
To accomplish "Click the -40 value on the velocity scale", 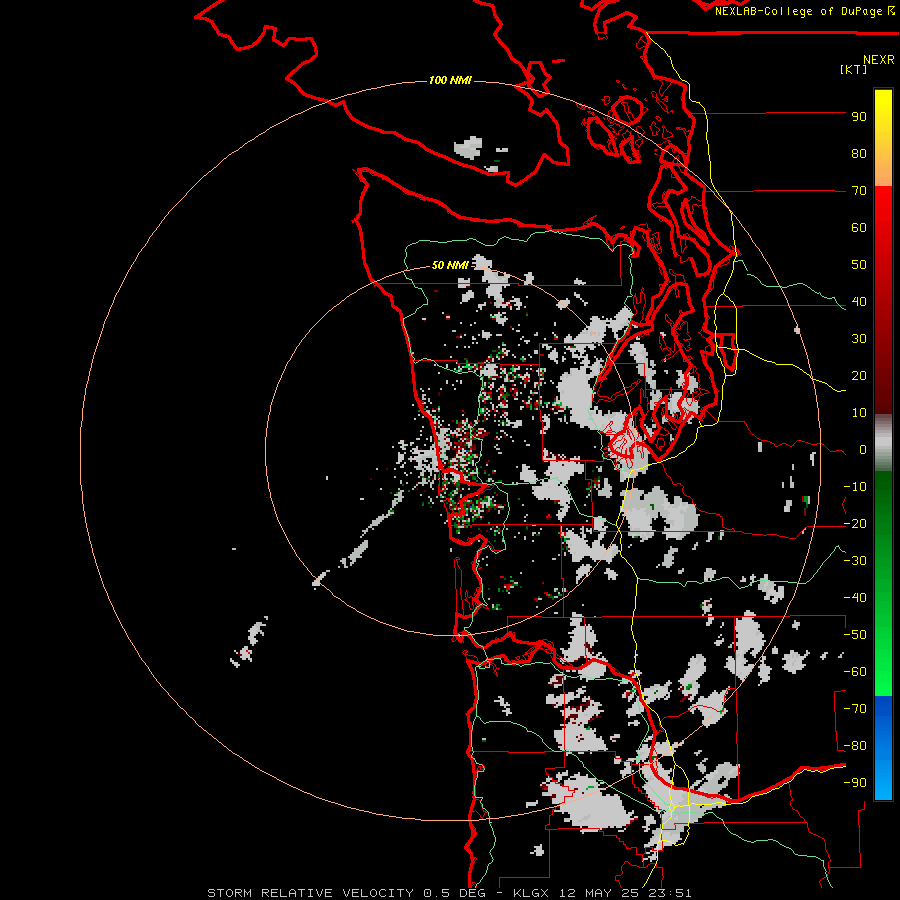I will pos(855,598).
